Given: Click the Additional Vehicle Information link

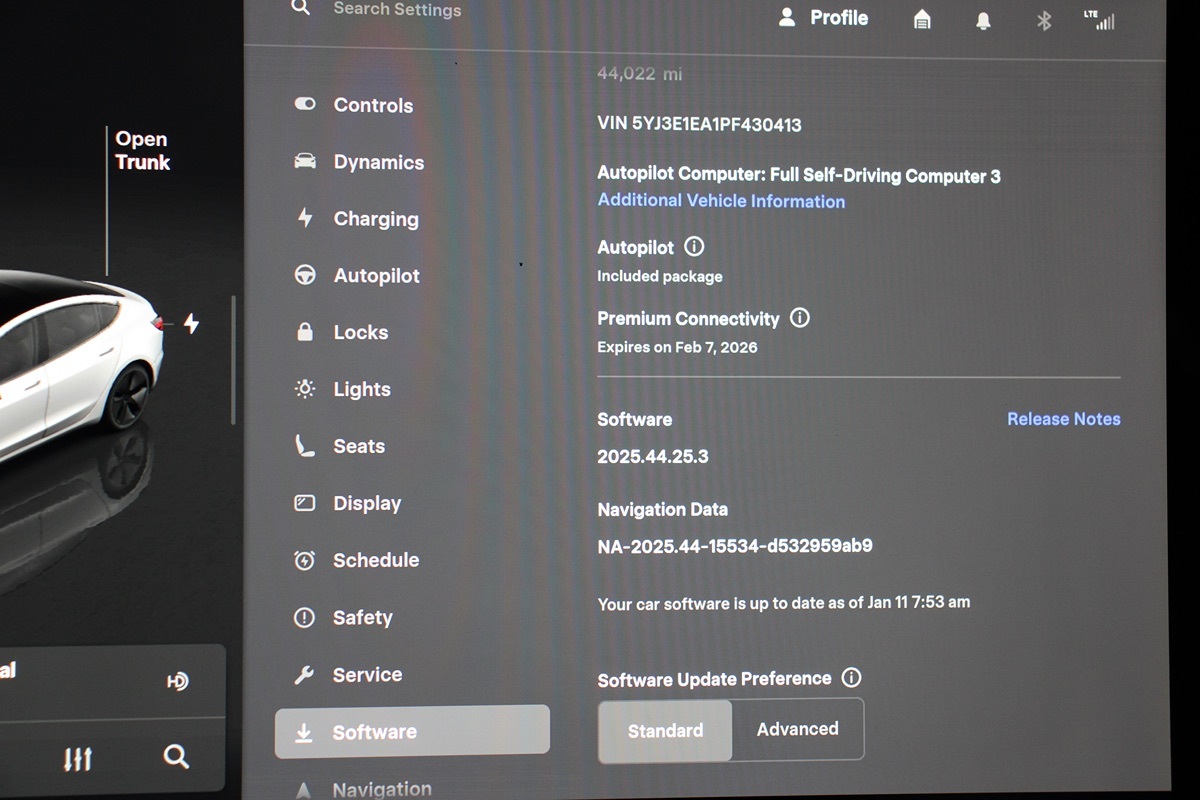Looking at the screenshot, I should 721,201.
